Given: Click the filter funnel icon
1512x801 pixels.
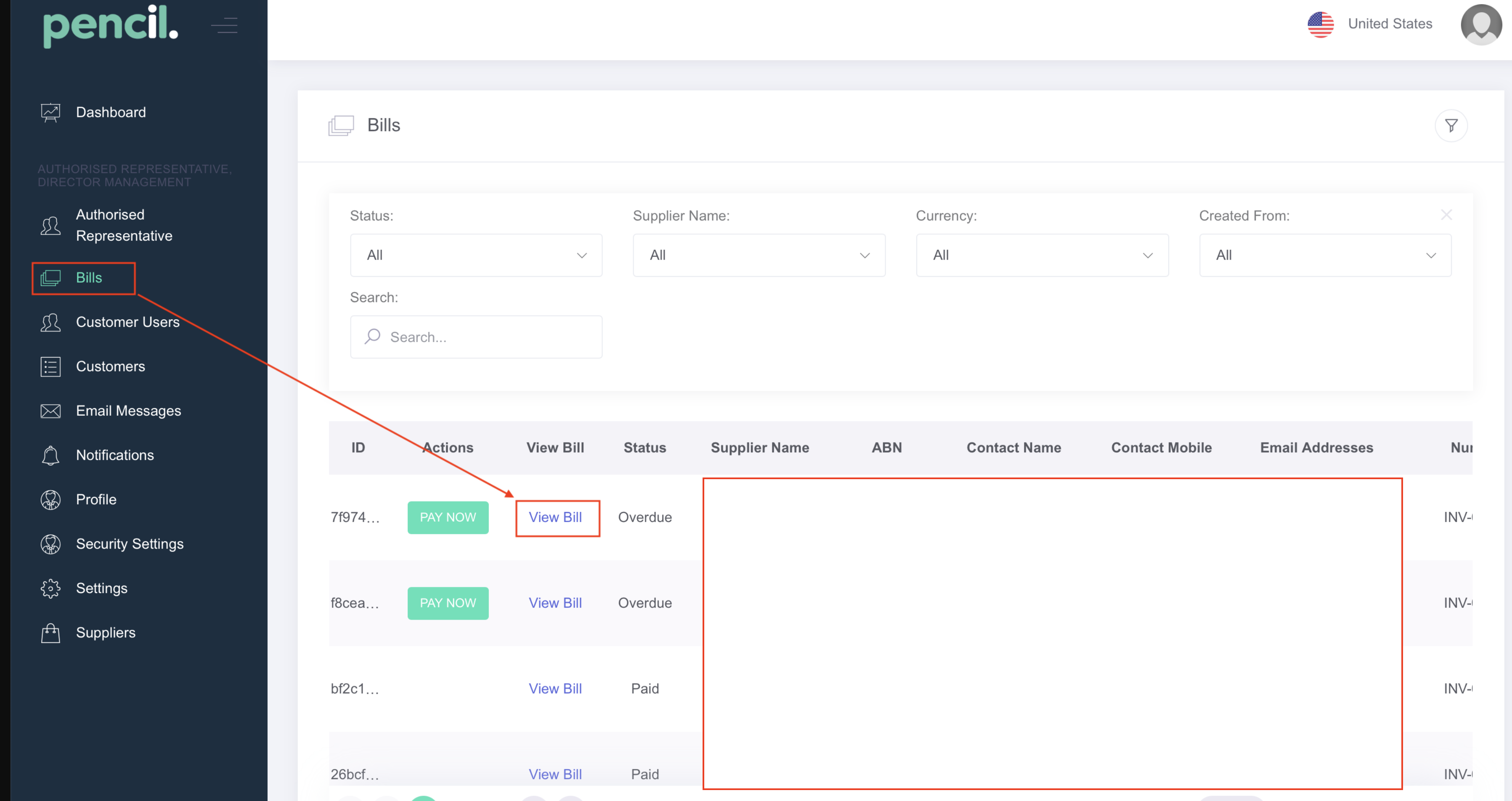Looking at the screenshot, I should click(x=1451, y=126).
